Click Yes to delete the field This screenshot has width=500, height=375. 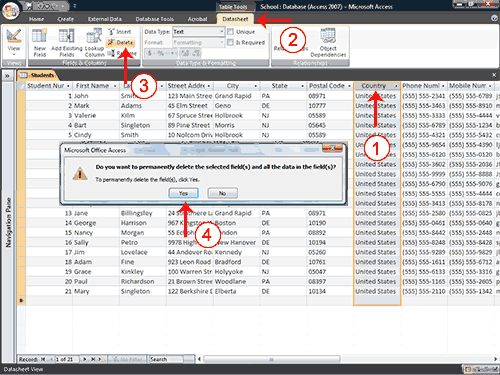184,193
